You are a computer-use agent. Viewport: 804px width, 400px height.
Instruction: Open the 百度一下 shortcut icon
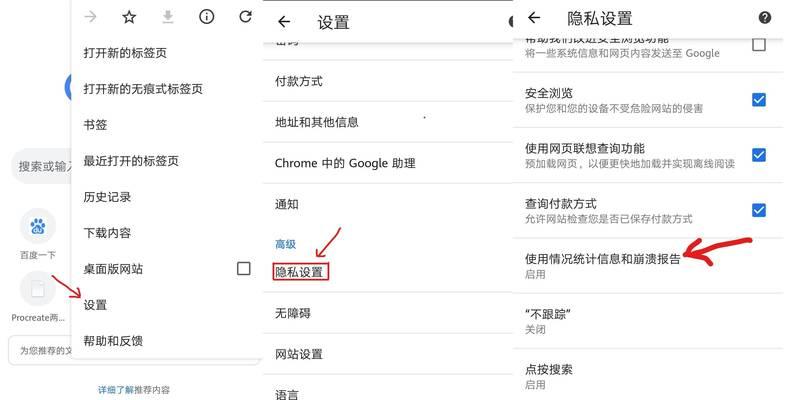point(37,226)
